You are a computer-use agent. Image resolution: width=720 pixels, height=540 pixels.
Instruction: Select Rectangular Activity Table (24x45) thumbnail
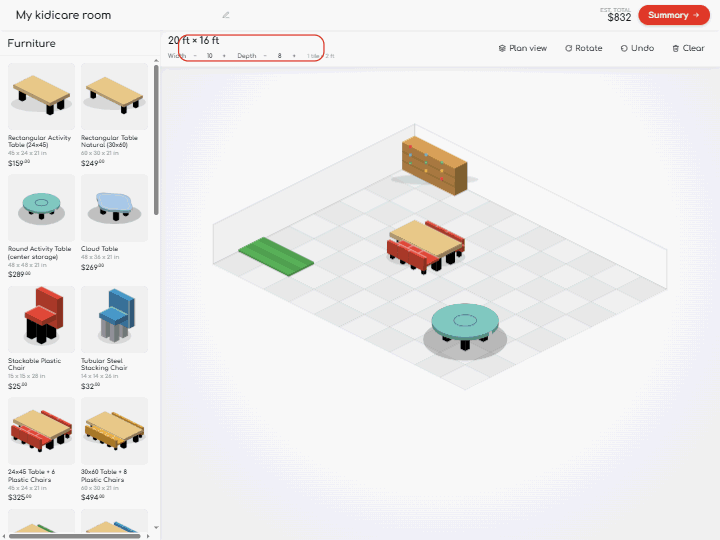41,96
